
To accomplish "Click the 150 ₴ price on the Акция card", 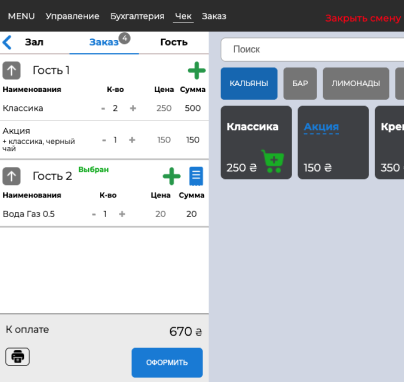I will pos(318,168).
